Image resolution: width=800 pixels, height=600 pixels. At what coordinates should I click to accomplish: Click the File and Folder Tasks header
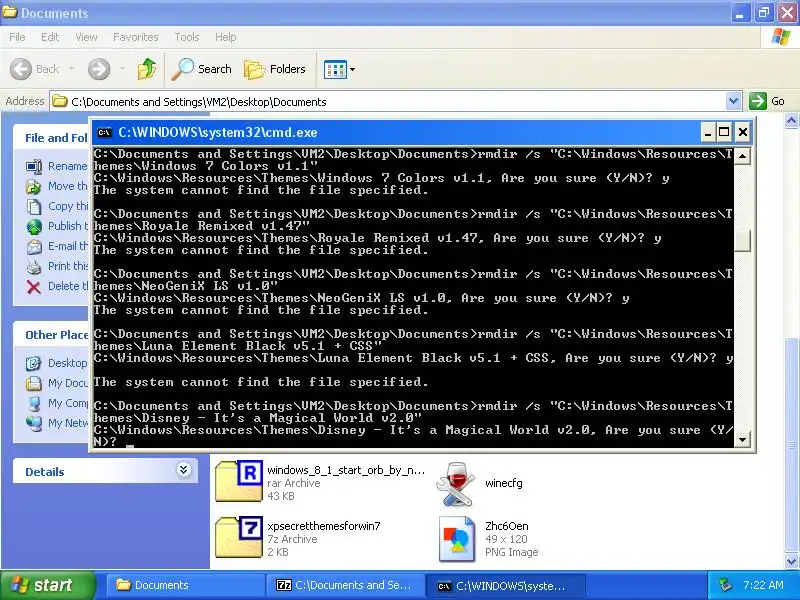point(56,138)
